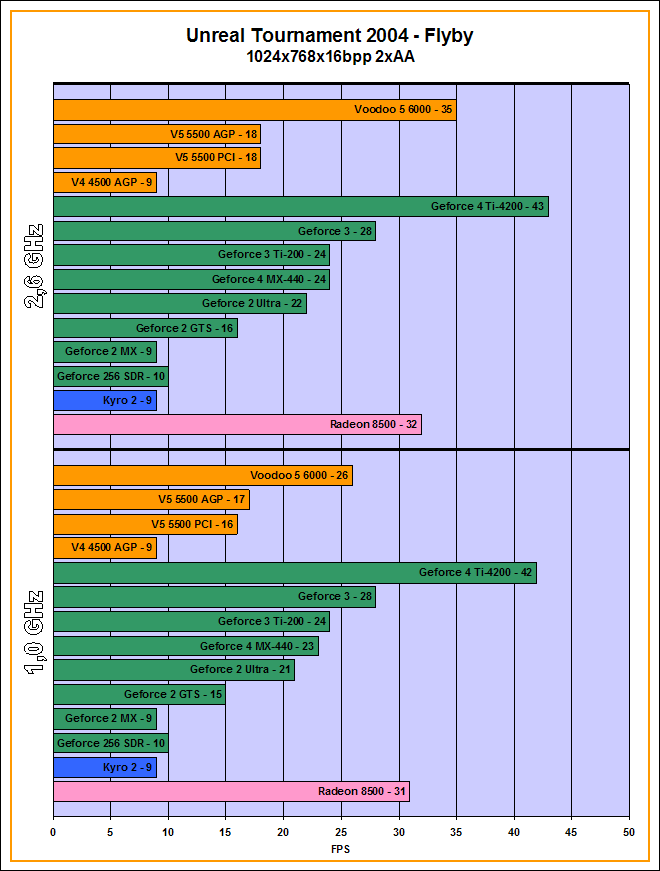Select the '25' tick on the x-axis
Screen dimensions: 660x871
(341, 830)
